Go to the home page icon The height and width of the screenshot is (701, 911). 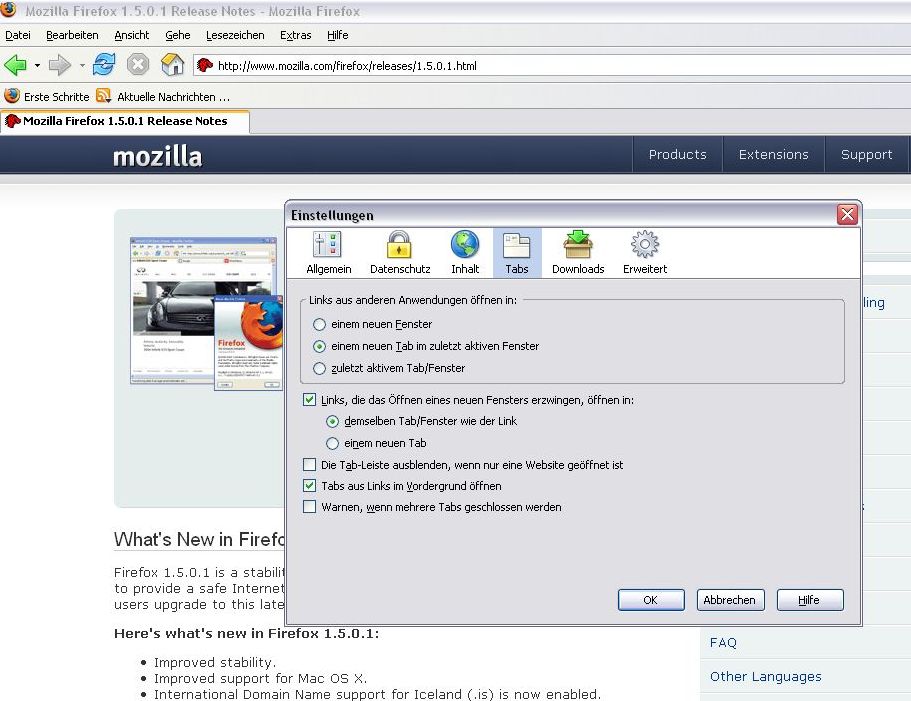pos(173,64)
